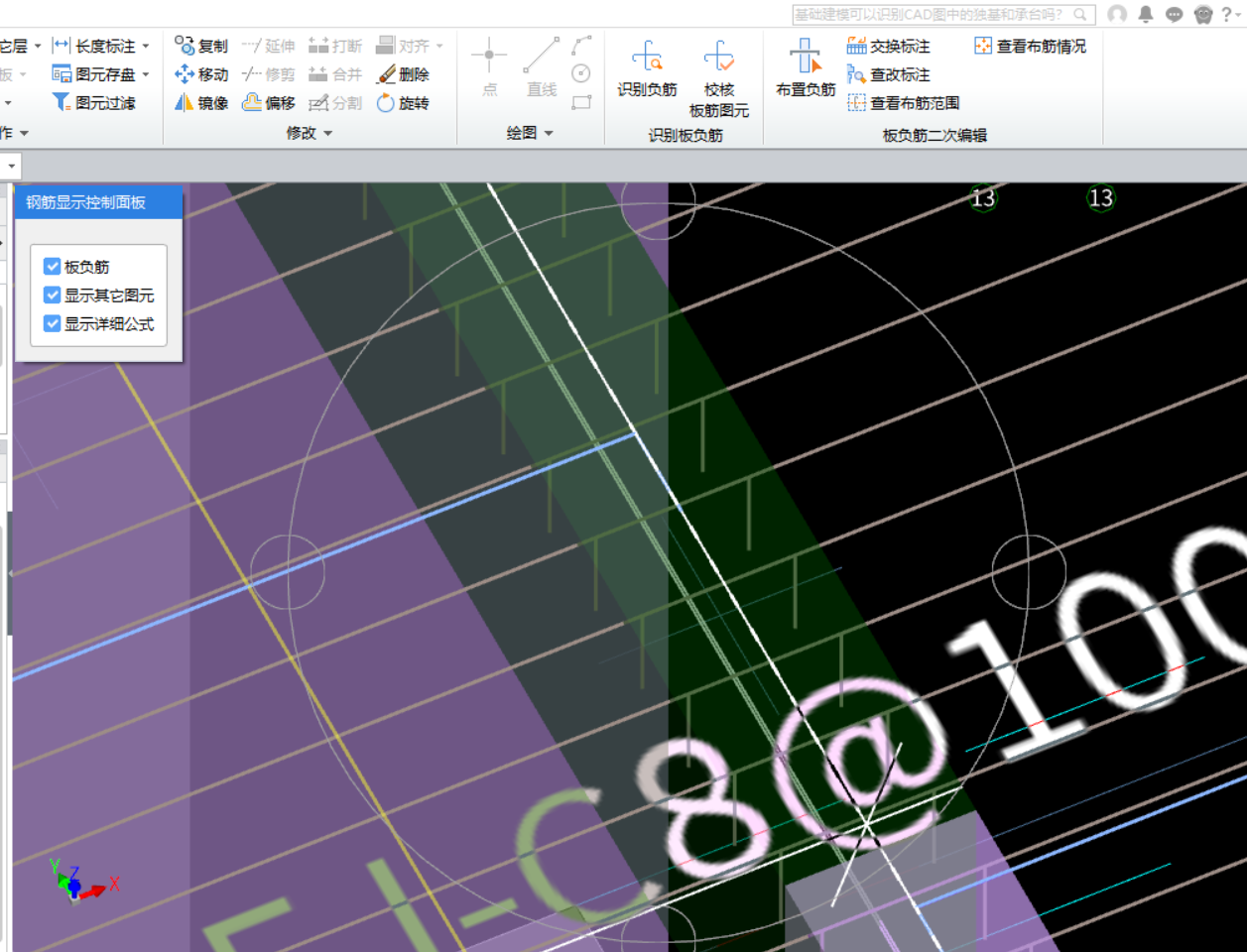
Task: Click the 打断 (Break) tool
Action: coord(335,46)
